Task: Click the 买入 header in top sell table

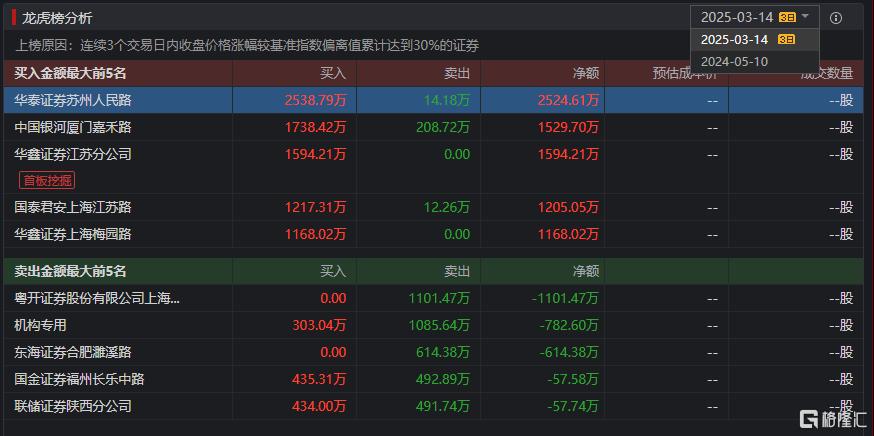Action: tap(333, 272)
